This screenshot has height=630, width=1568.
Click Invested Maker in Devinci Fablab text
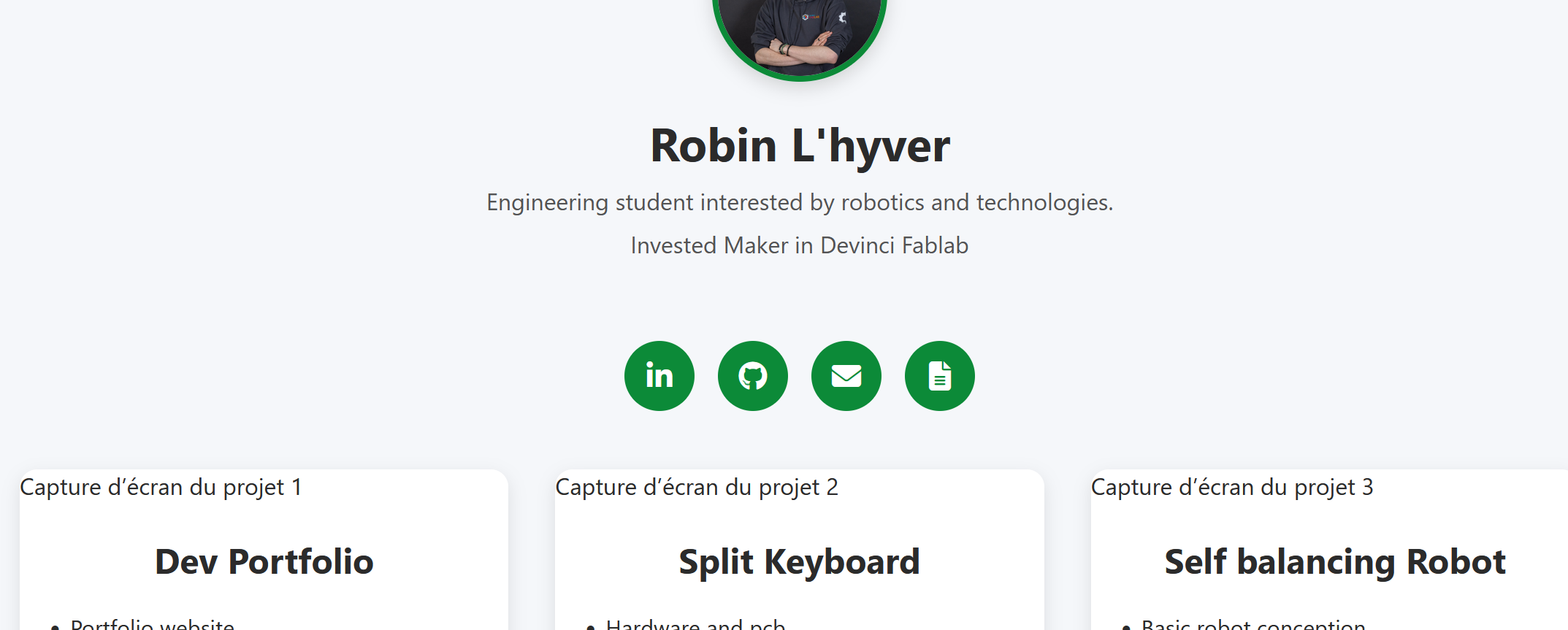tap(800, 245)
